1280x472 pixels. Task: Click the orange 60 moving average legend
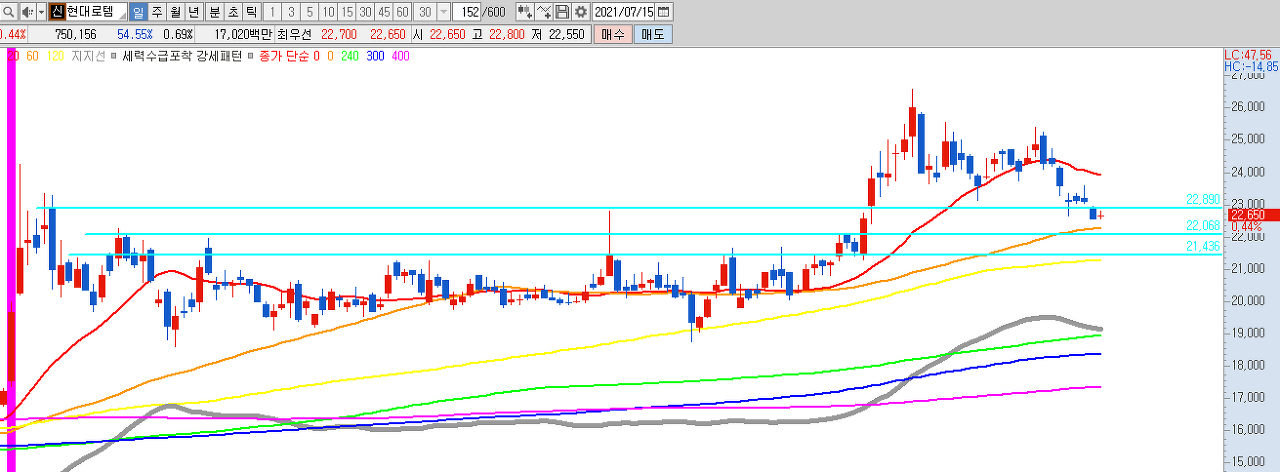click(32, 56)
